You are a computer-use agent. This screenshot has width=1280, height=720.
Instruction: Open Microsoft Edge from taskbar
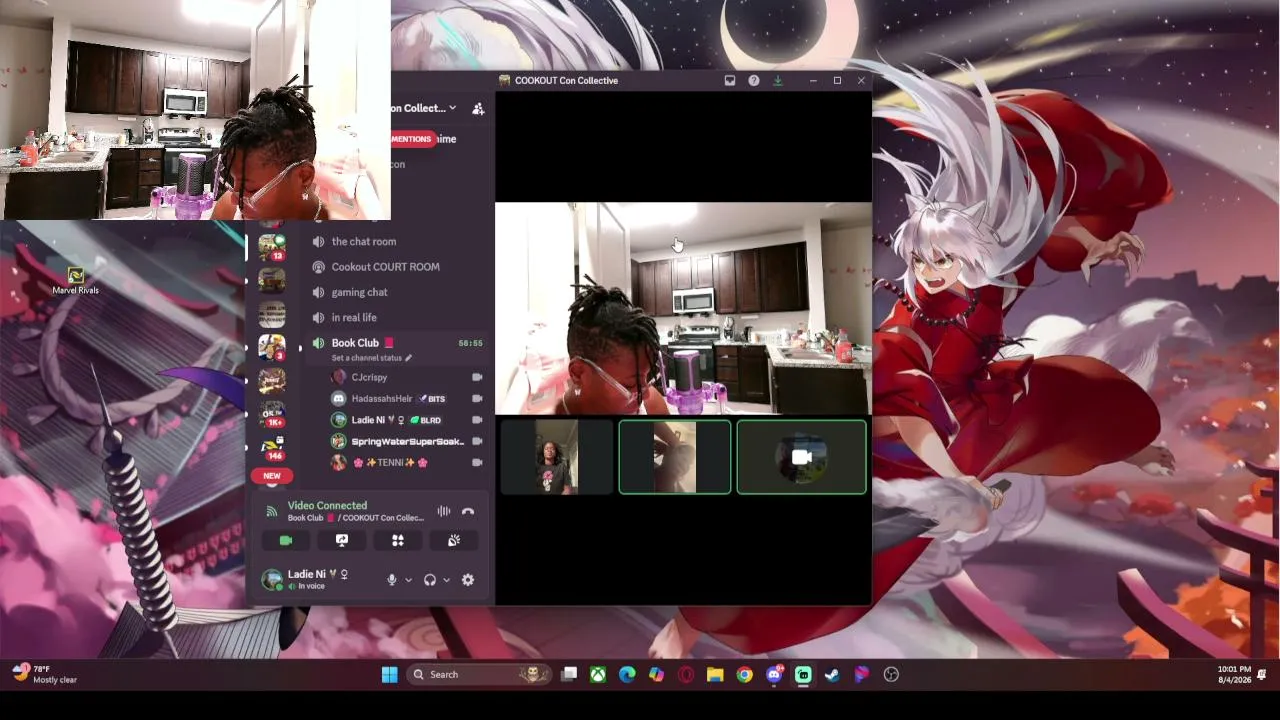click(x=627, y=675)
